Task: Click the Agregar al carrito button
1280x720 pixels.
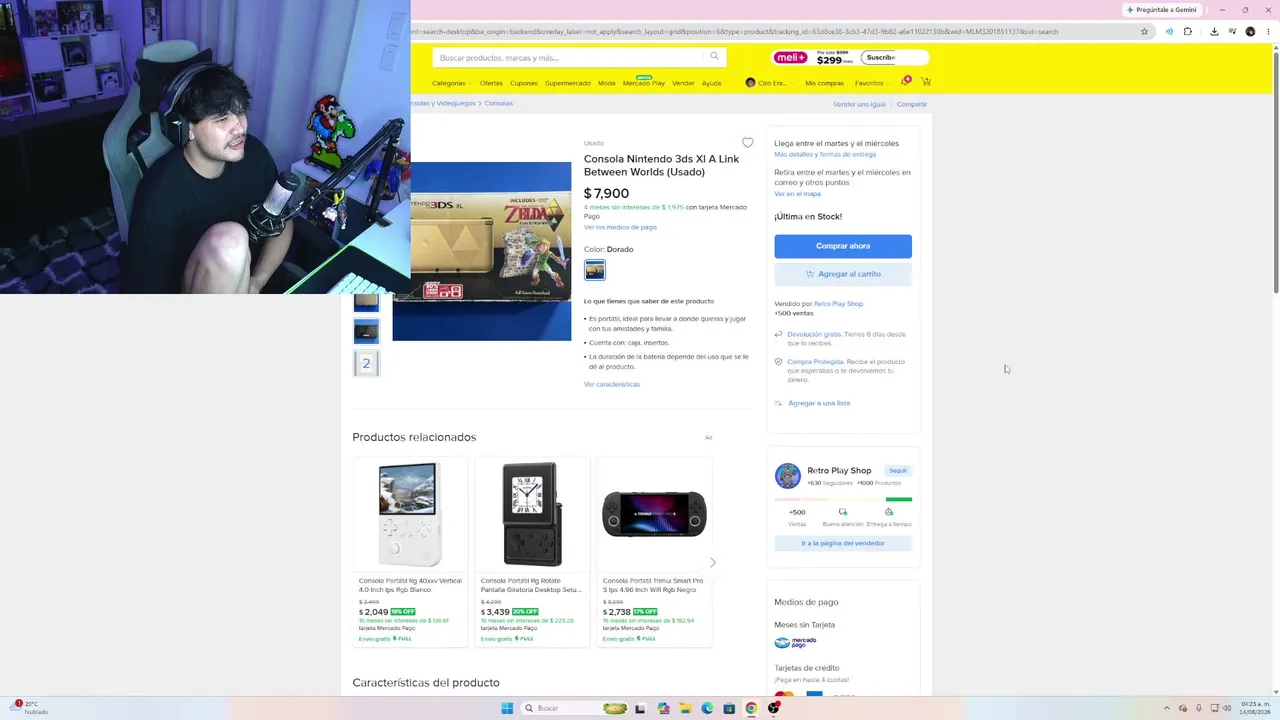Action: tap(843, 274)
